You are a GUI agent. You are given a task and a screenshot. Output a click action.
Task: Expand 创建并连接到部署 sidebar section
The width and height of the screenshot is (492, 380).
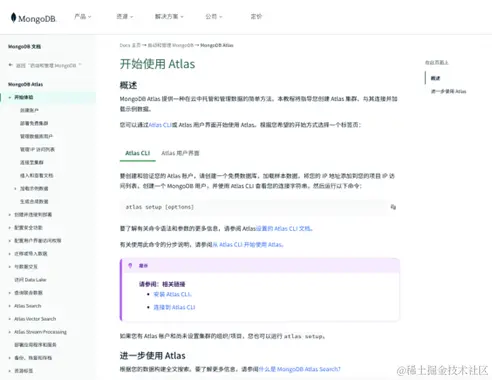coord(10,215)
